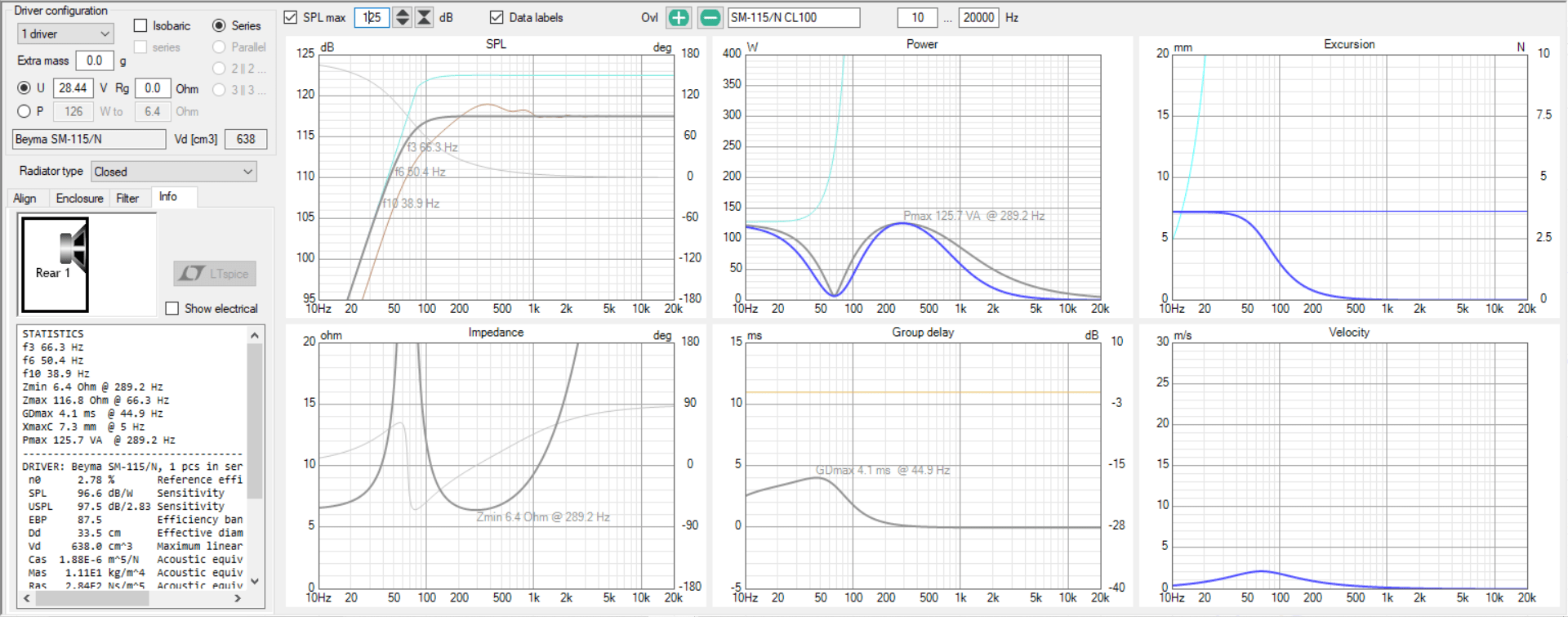Click the statistics horizontal scrollbar thumb
Screen dimensions: 1568x617
point(92,598)
